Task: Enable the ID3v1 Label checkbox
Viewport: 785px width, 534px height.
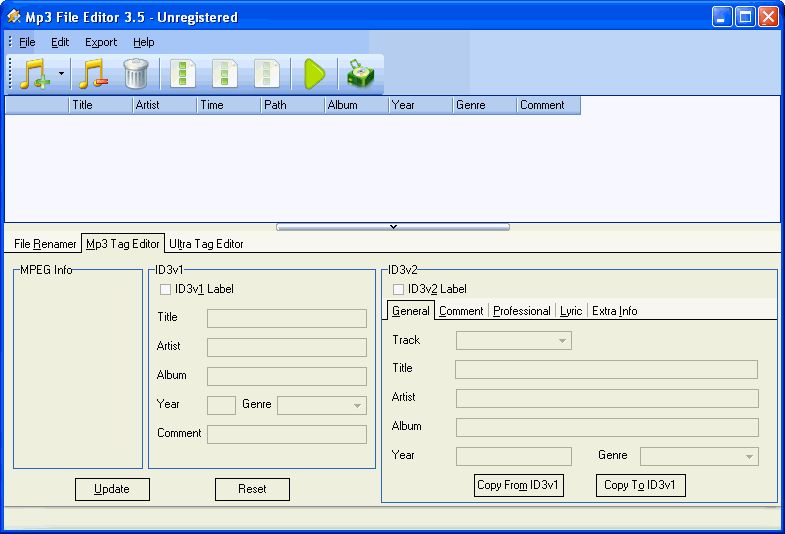Action: coord(166,289)
